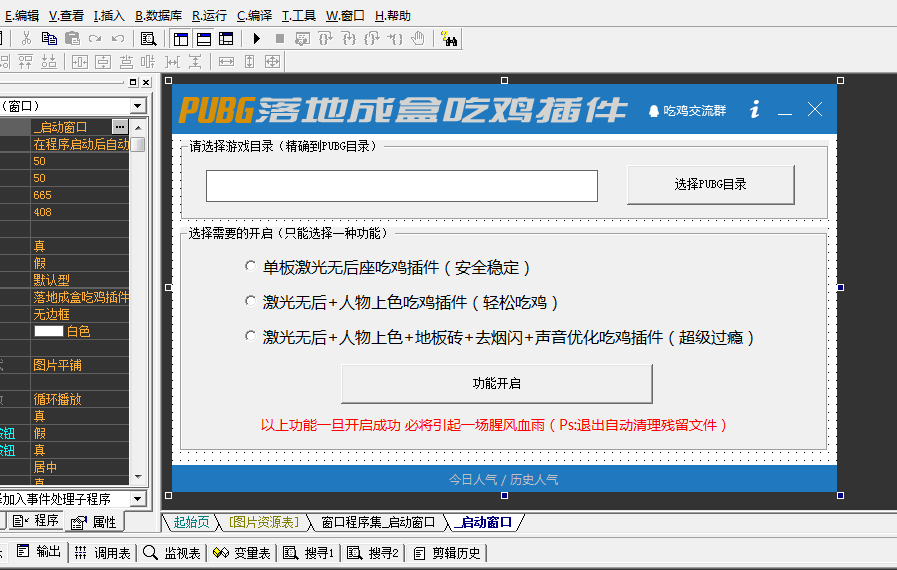897x570 pixels.
Task: Click the info 'i' icon in the blue header
Action: 755,109
